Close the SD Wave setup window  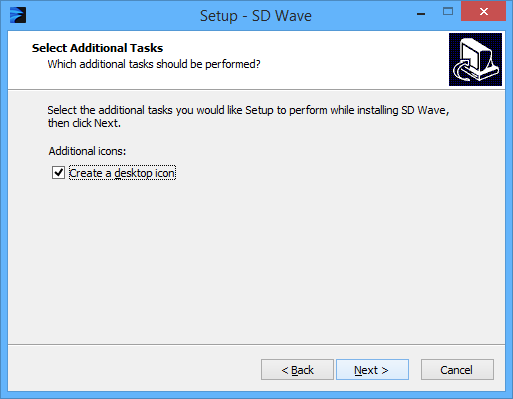coord(483,12)
